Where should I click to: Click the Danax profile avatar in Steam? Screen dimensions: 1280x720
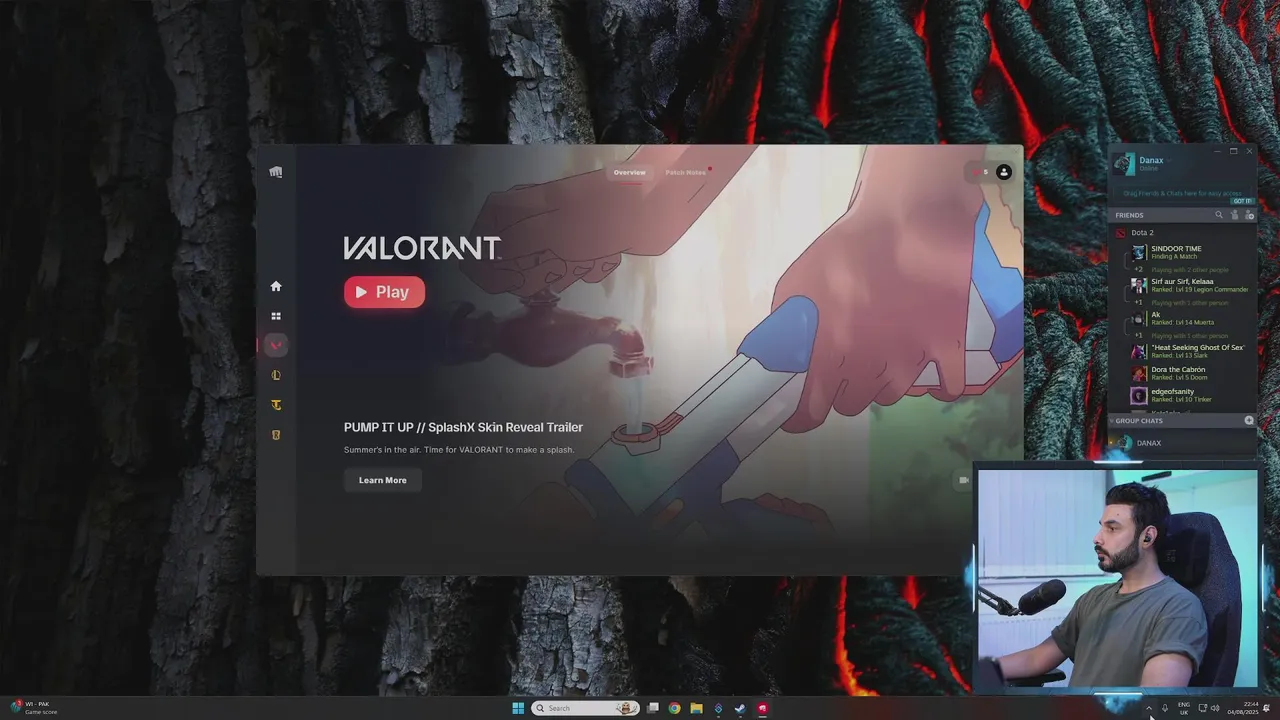click(1124, 163)
